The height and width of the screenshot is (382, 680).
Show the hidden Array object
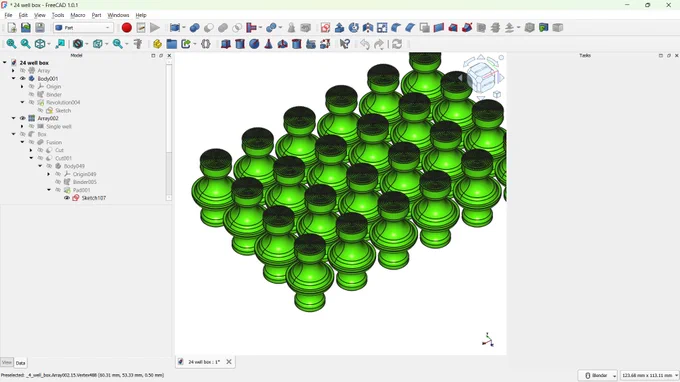pos(23,71)
